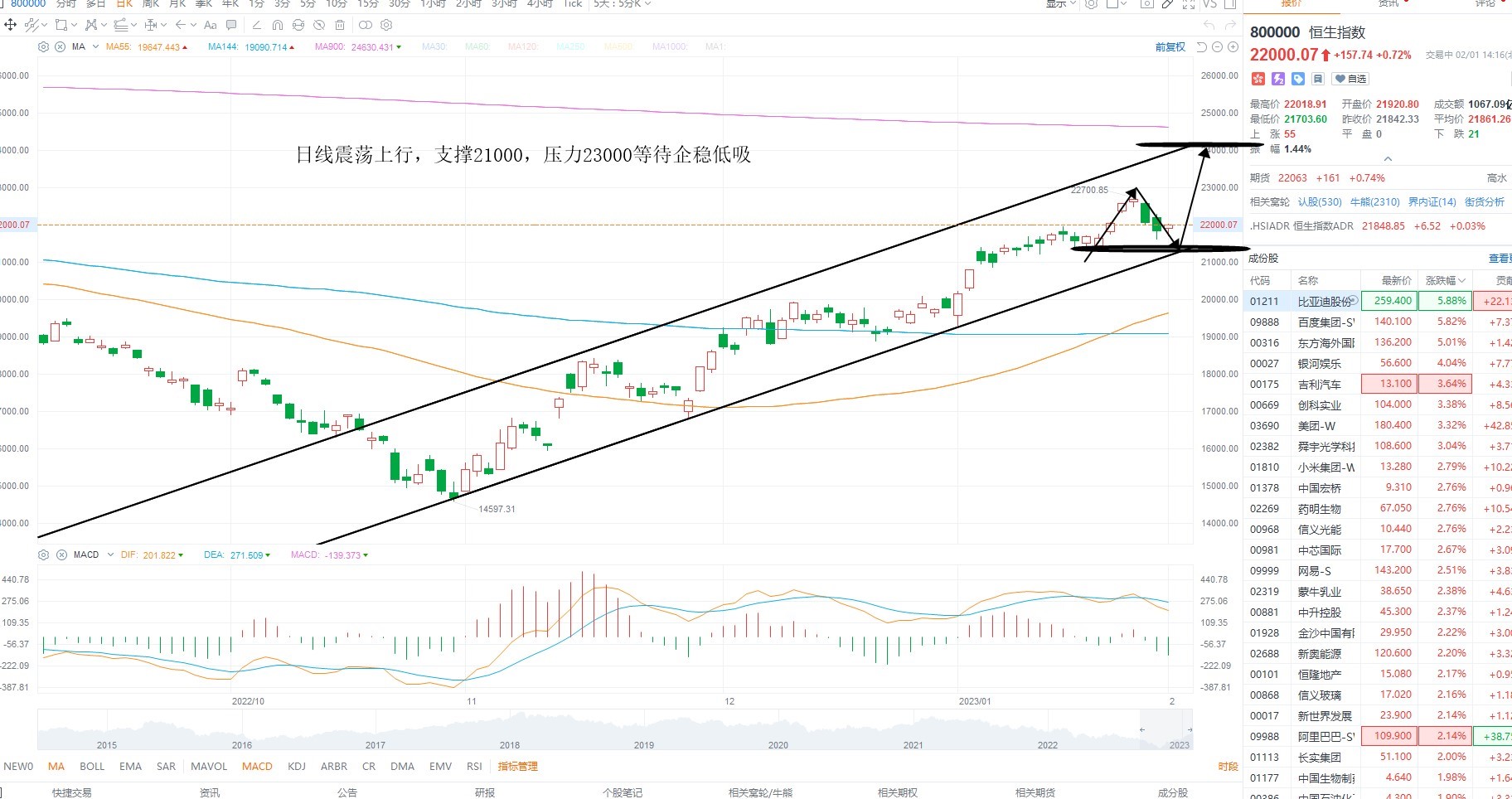Zoom in chart with plus circle

tap(1233, 47)
